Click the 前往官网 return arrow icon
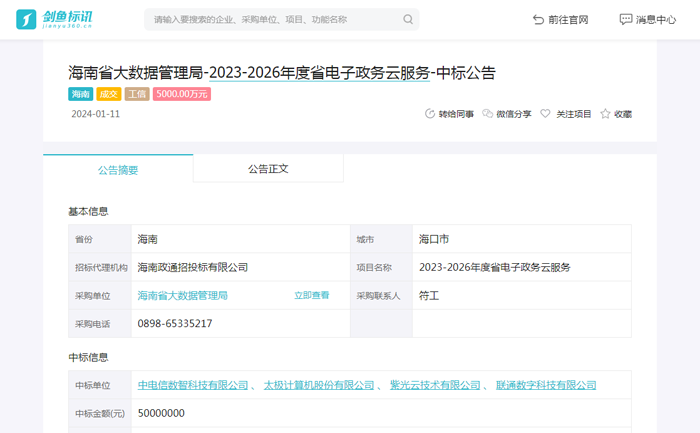This screenshot has height=433, width=700. pos(538,20)
